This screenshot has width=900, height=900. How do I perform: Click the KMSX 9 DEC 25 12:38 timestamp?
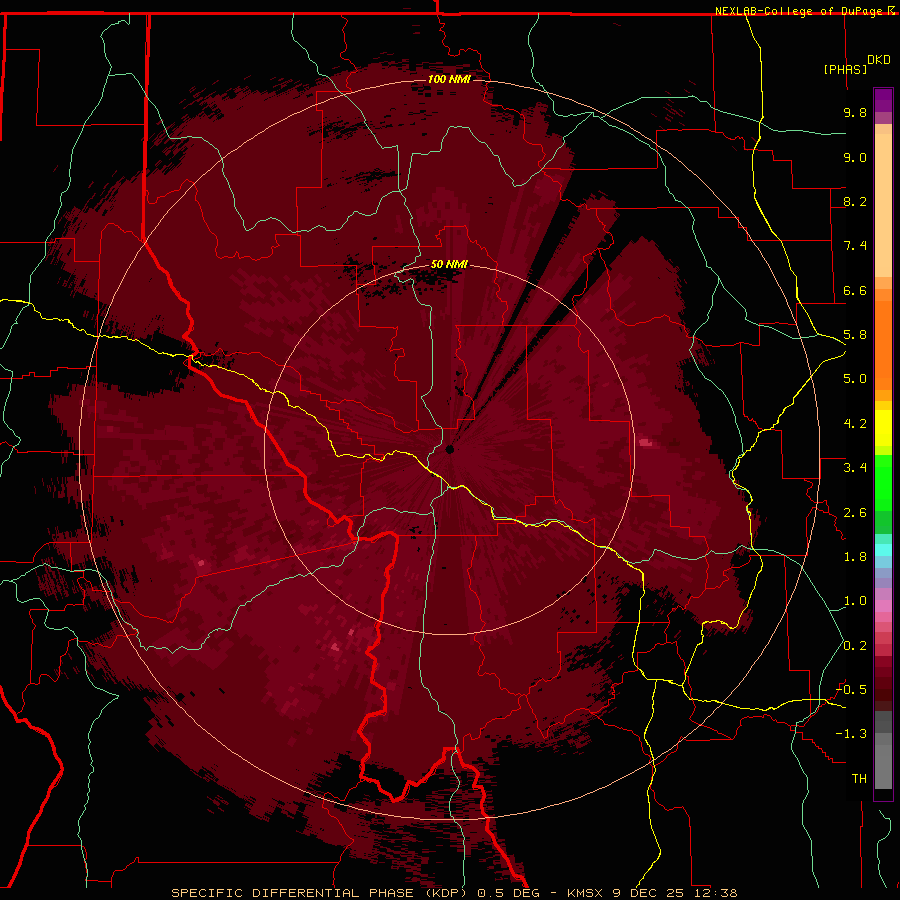[x=652, y=893]
